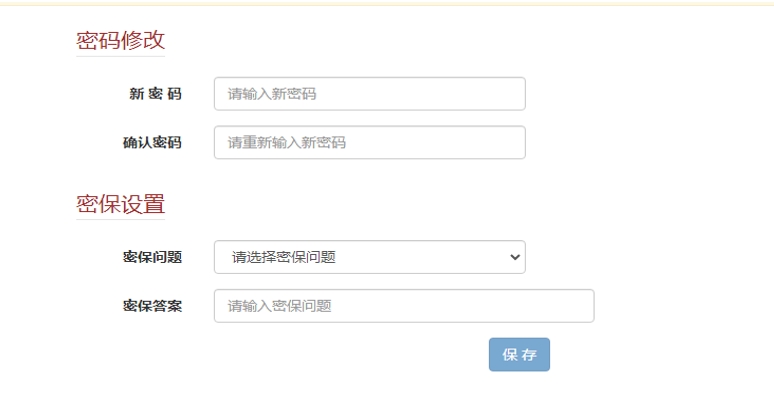Click the 请输入新密码 placeholder text

(272, 94)
